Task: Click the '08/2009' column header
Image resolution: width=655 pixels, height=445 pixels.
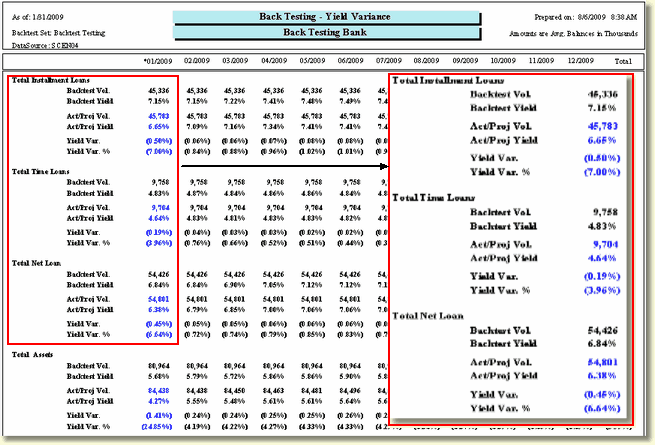Action: tap(427, 61)
